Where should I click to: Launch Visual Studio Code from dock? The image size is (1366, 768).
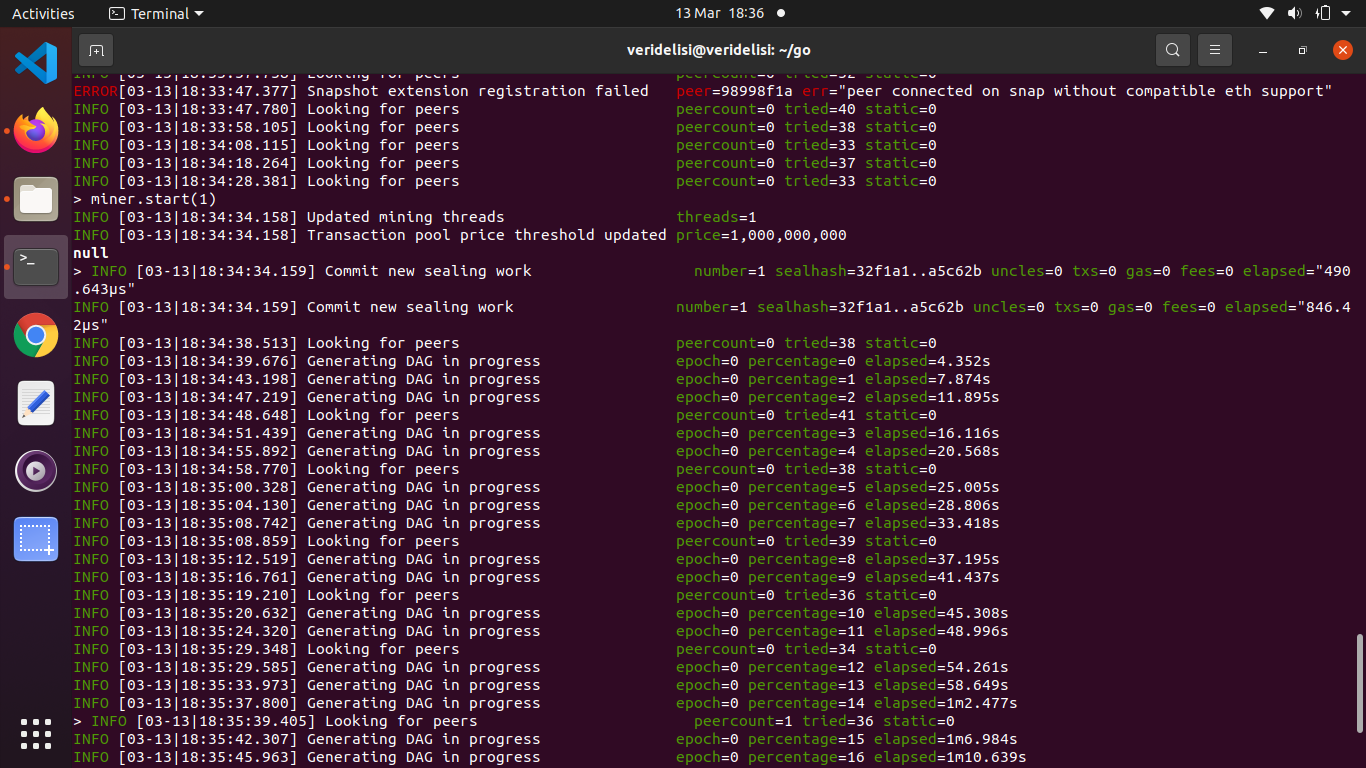[x=36, y=63]
